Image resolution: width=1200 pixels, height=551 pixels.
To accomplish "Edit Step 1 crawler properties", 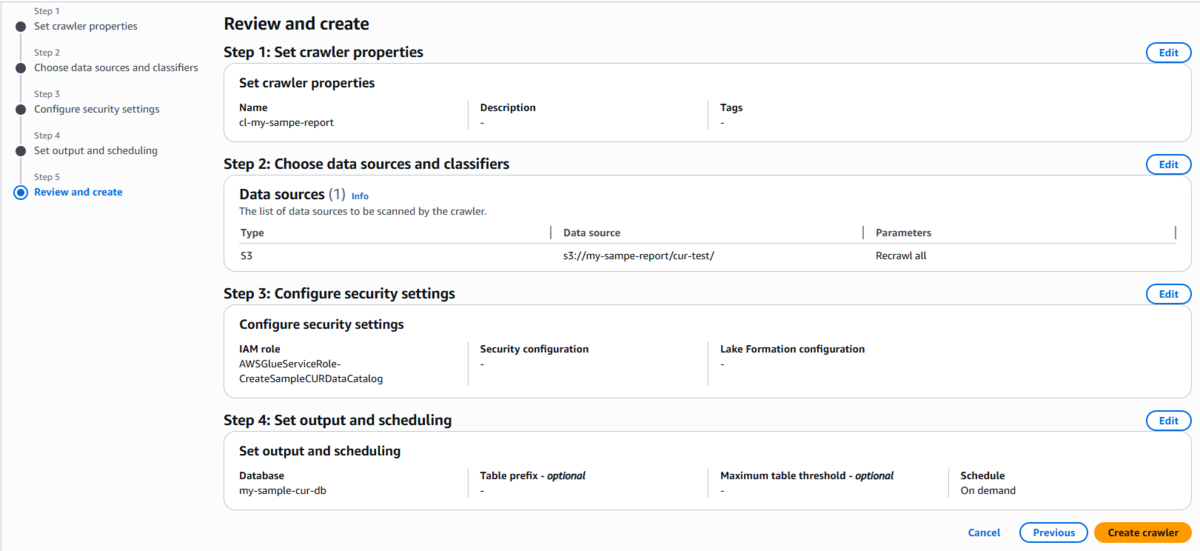I will (x=1168, y=53).
